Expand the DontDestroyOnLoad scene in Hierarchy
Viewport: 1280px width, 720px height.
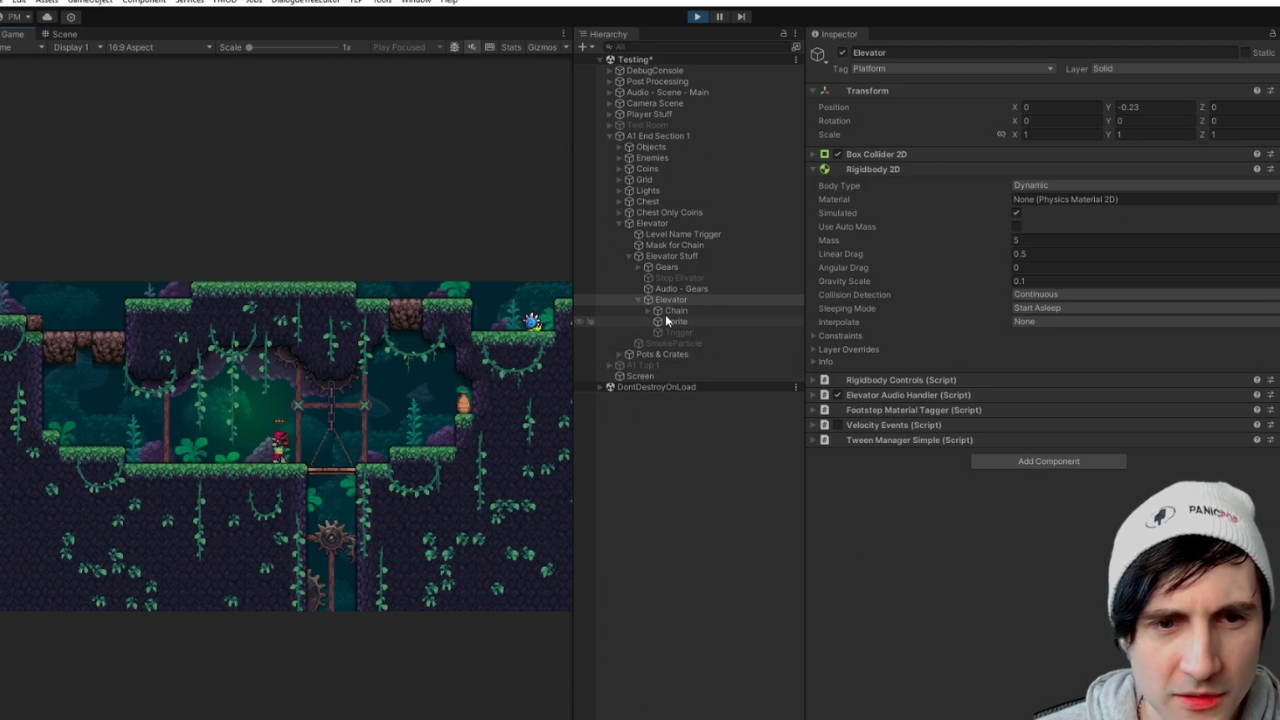[x=601, y=387]
